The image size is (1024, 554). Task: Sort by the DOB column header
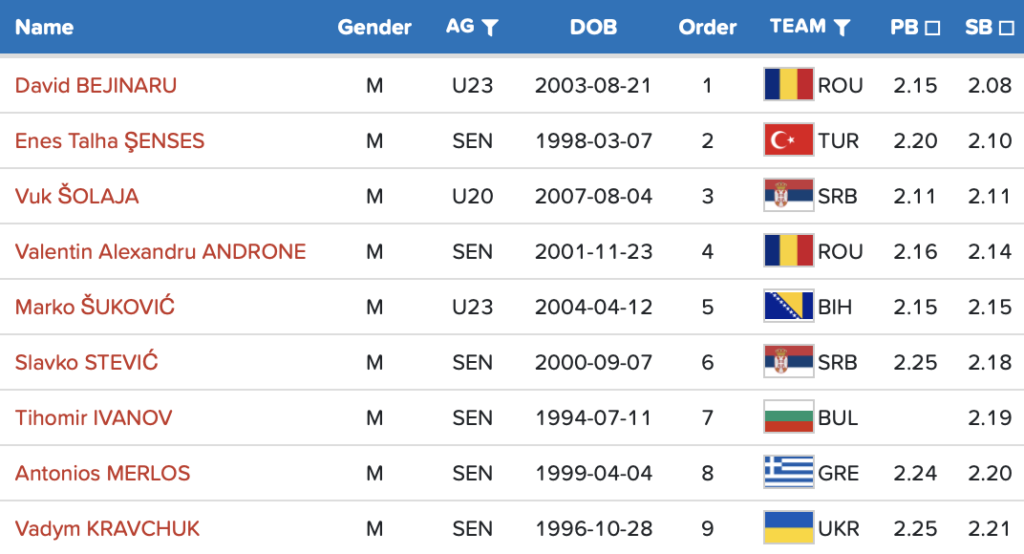pos(593,27)
